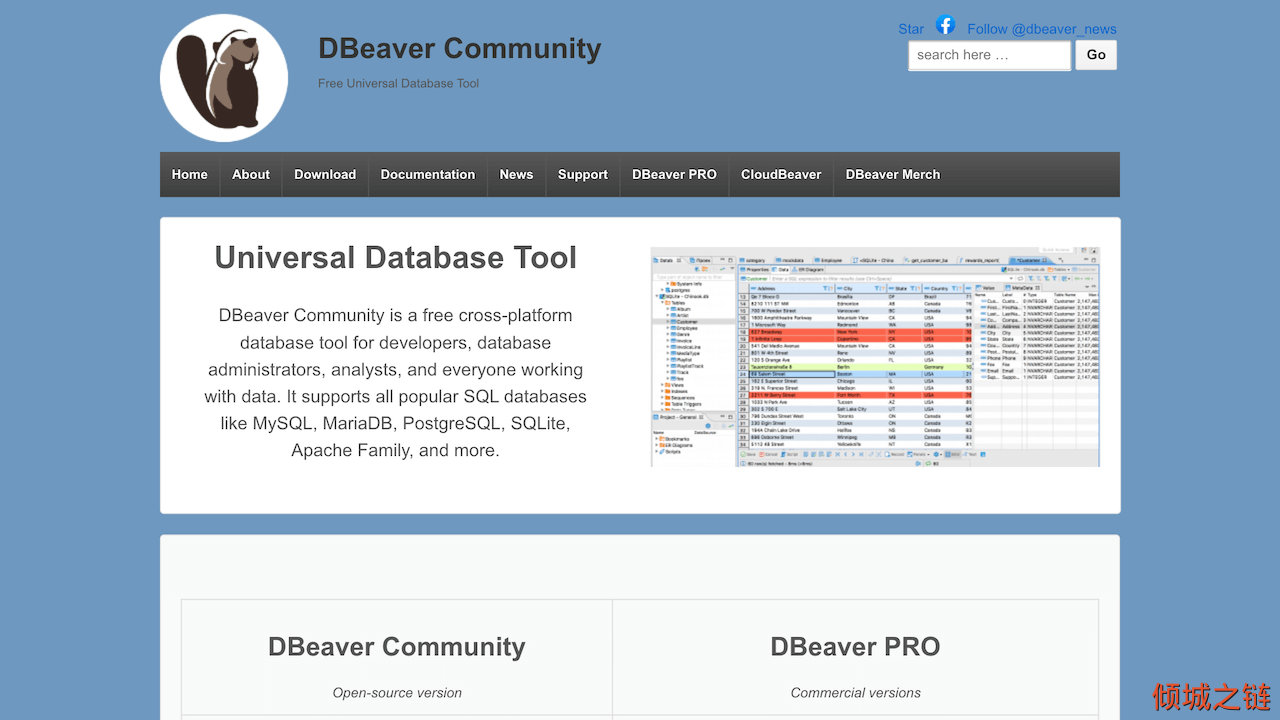The width and height of the screenshot is (1280, 720).
Task: Click the DBeaver application screenshot thumbnail
Action: 875,357
